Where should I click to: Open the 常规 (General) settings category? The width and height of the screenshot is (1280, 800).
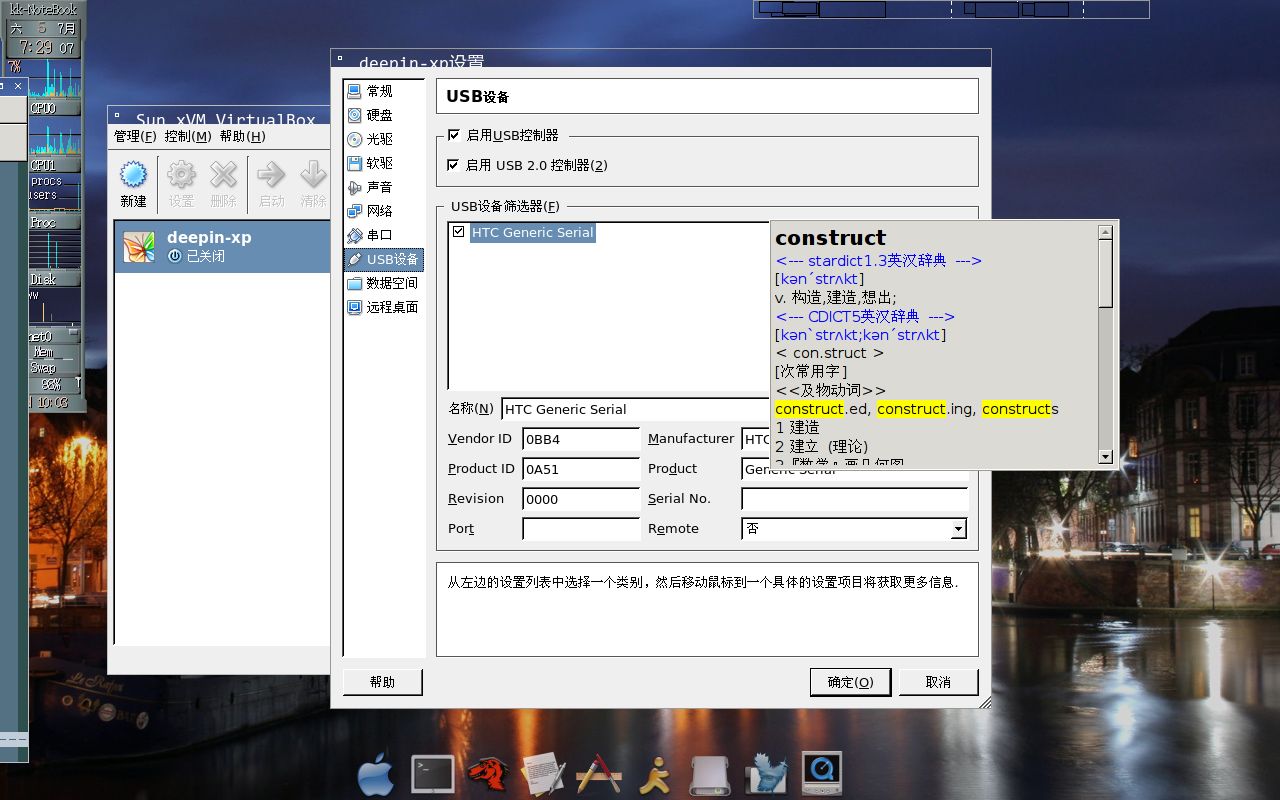[384, 91]
